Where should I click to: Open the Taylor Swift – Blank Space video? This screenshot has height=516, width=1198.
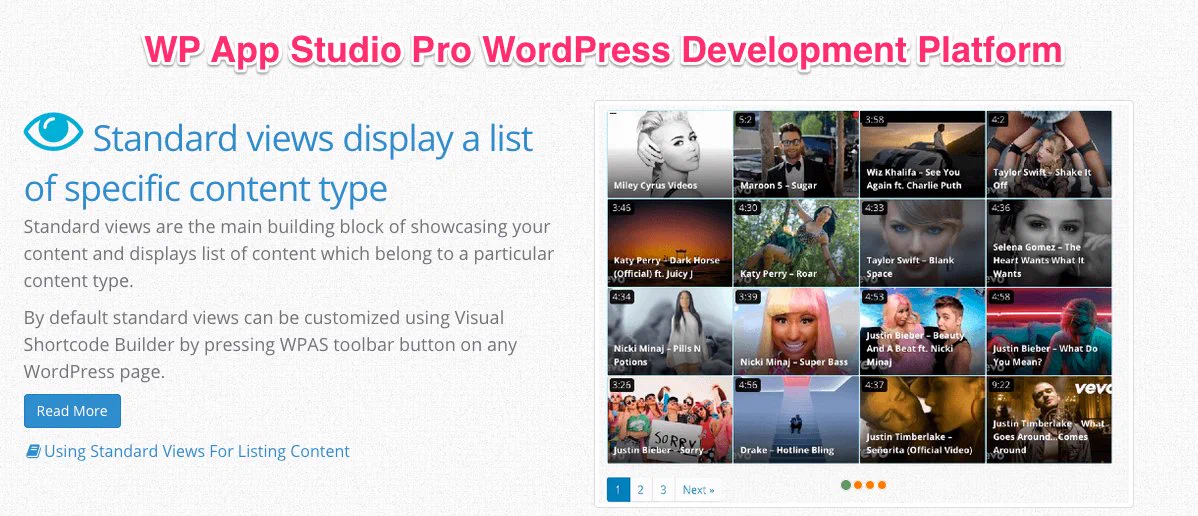[x=922, y=243]
